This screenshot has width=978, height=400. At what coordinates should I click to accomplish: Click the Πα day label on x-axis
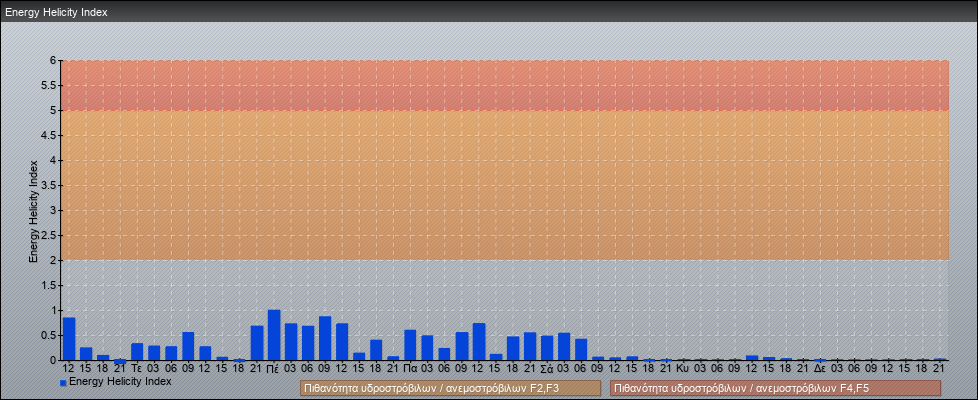410,368
